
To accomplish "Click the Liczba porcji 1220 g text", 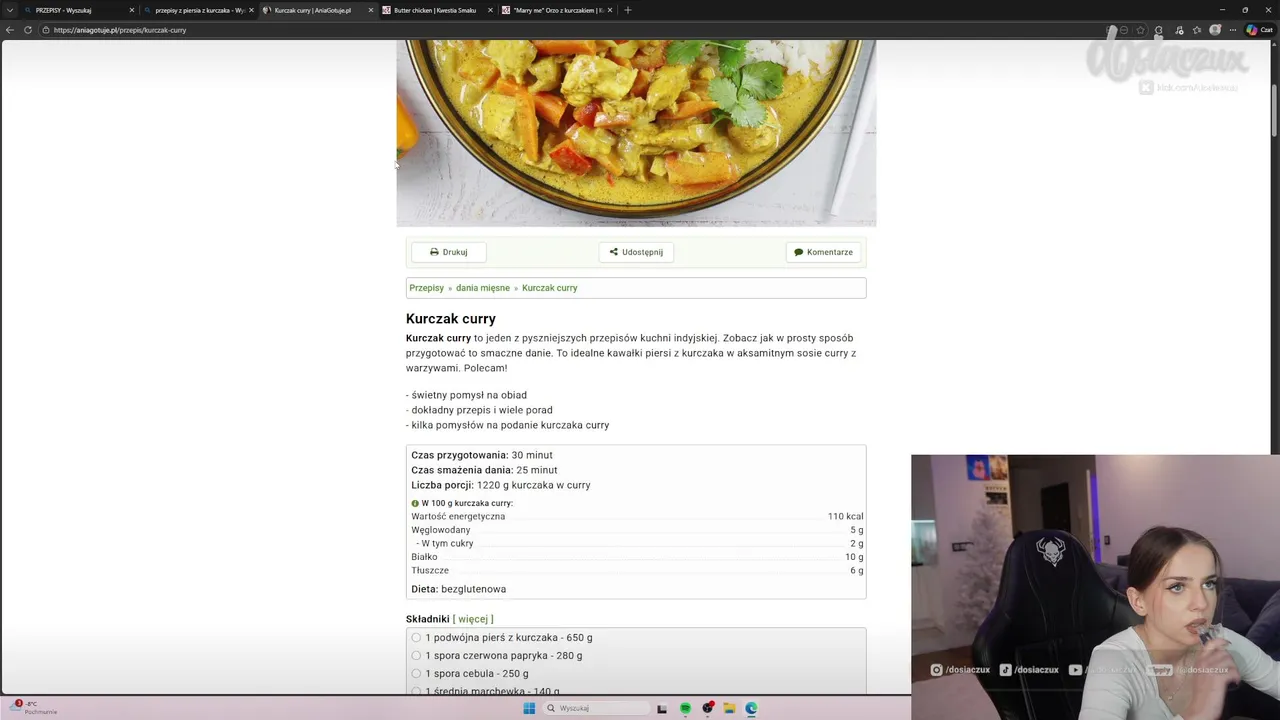I will (x=501, y=485).
